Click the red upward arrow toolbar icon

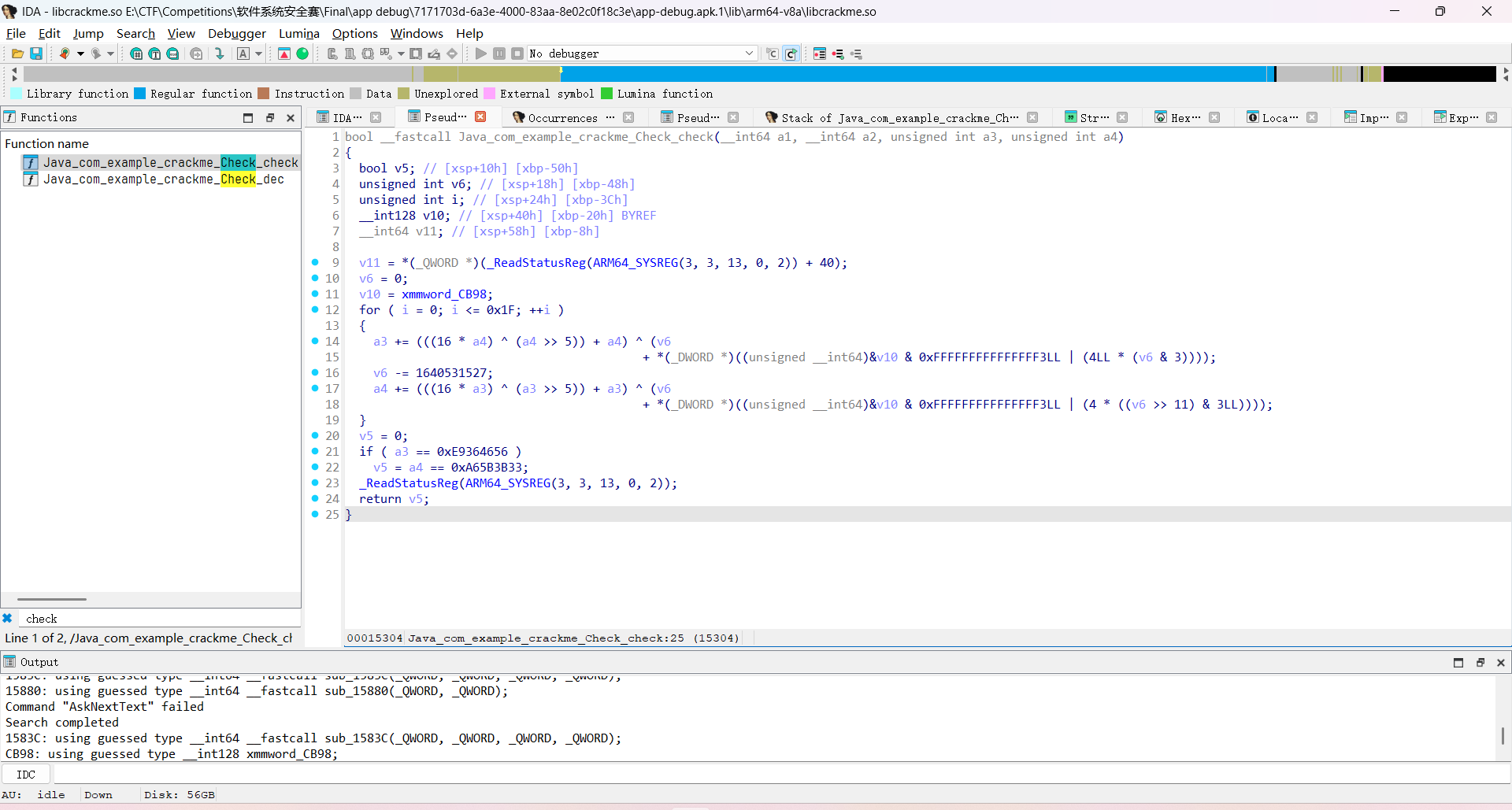pos(284,54)
